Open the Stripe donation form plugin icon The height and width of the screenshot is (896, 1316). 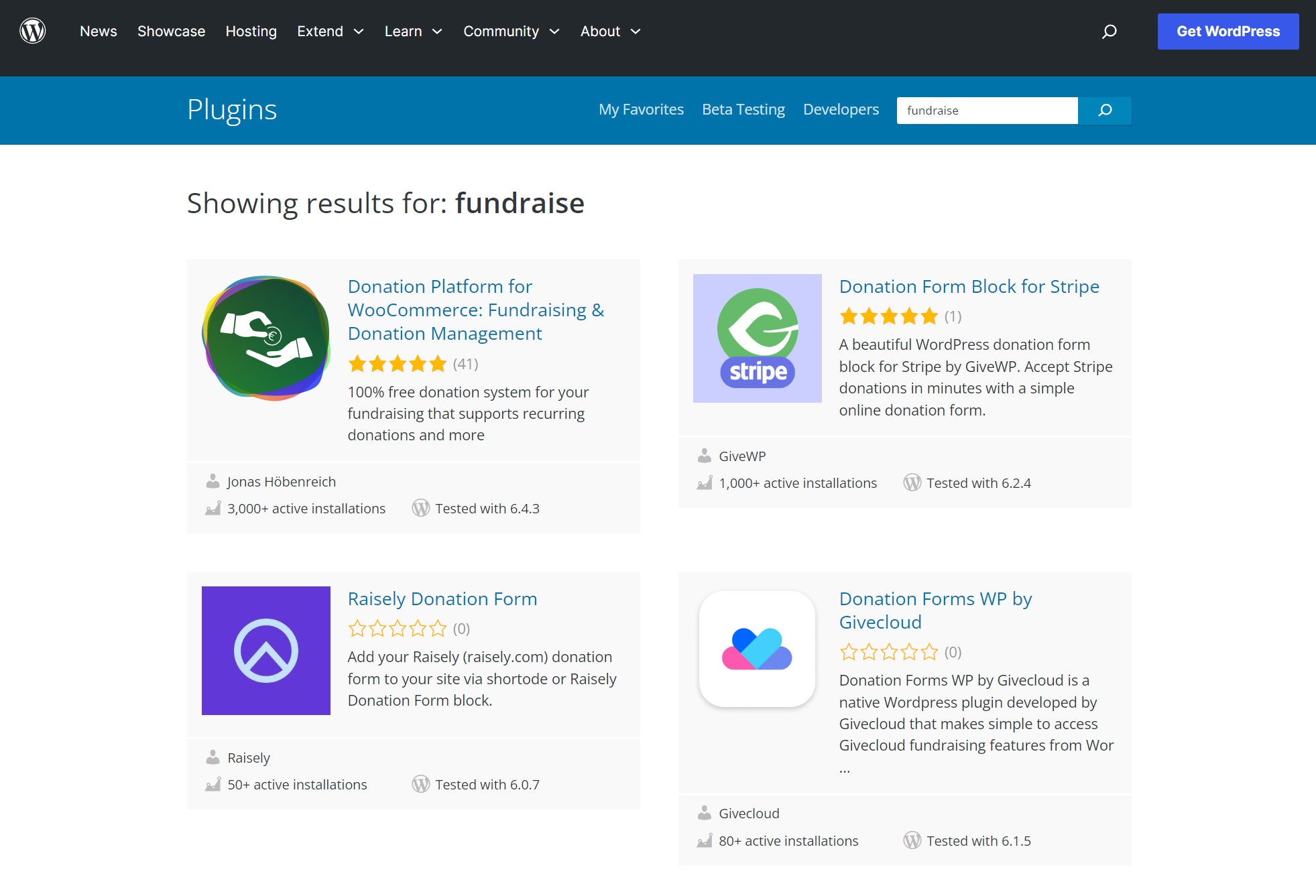pos(758,338)
